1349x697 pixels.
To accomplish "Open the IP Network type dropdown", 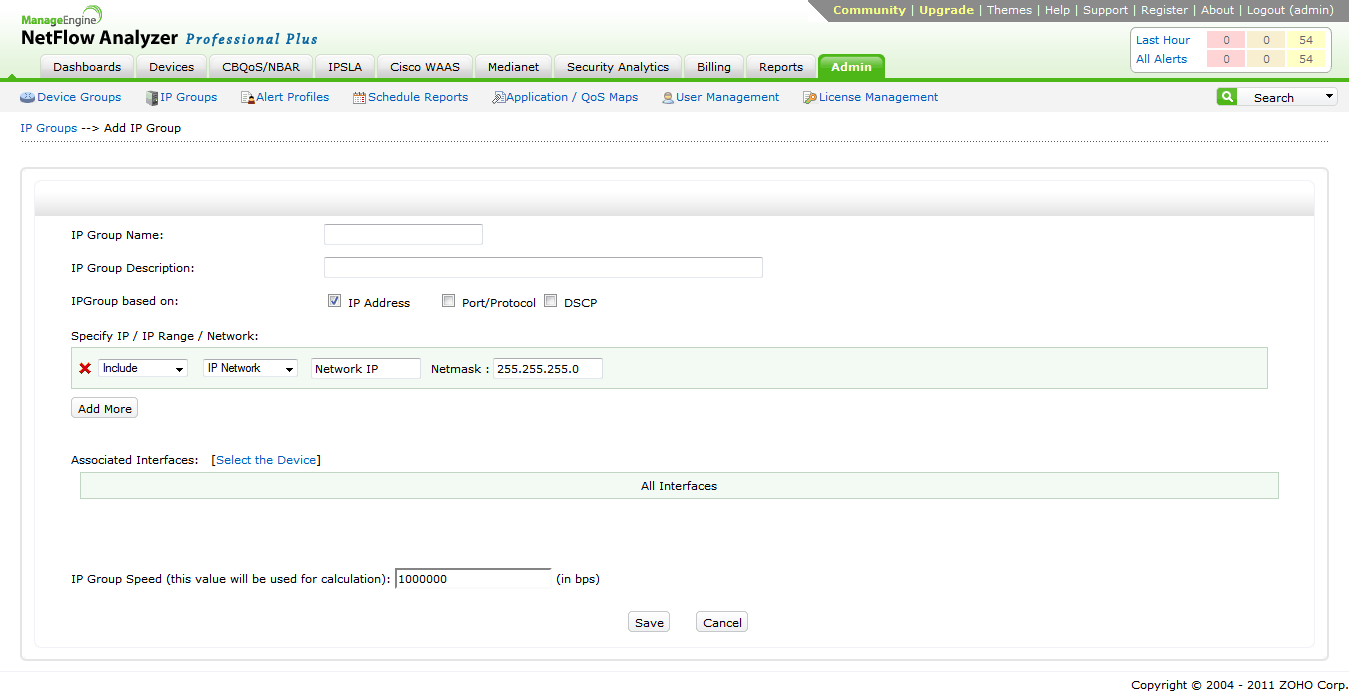I will tap(250, 368).
